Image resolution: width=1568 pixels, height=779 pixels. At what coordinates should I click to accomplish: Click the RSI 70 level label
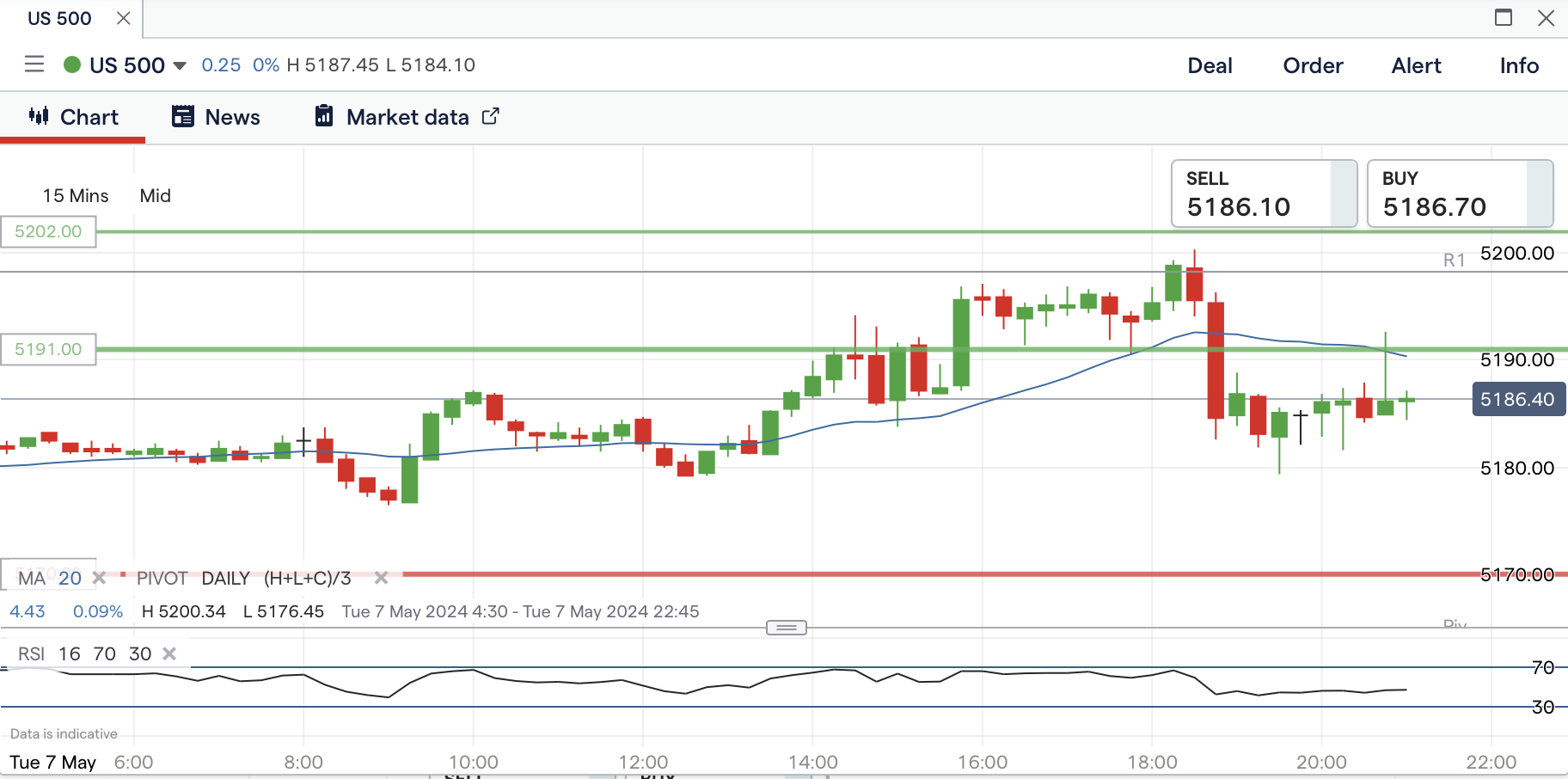coord(1543,667)
